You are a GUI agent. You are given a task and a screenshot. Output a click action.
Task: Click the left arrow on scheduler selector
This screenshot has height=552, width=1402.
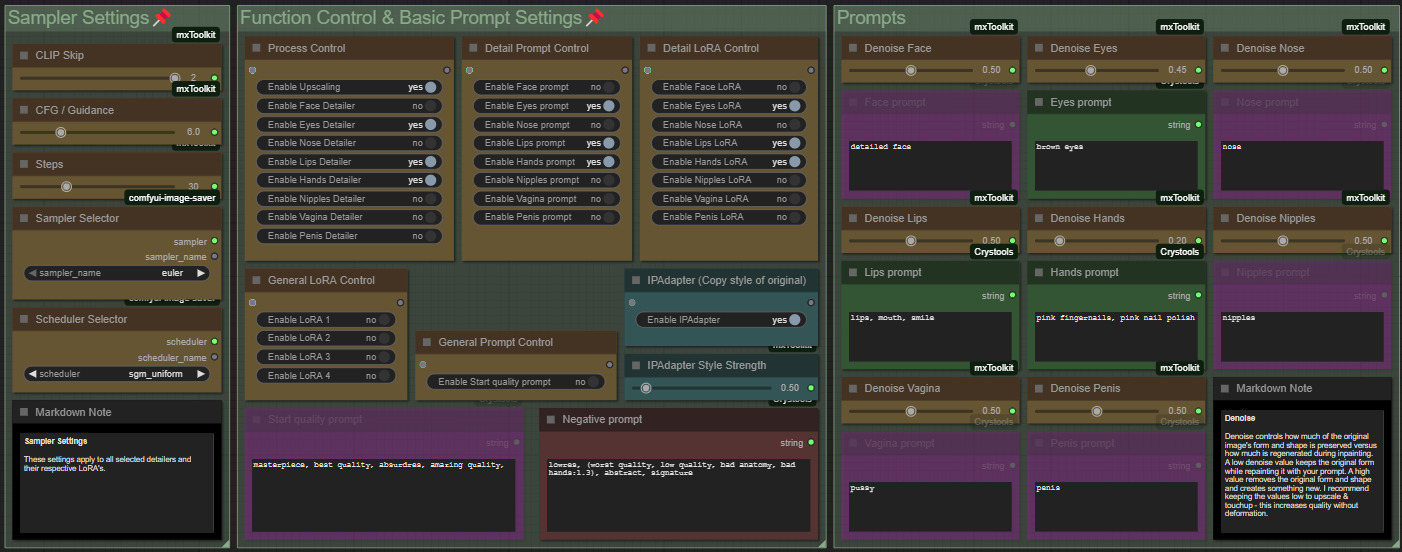(x=31, y=374)
